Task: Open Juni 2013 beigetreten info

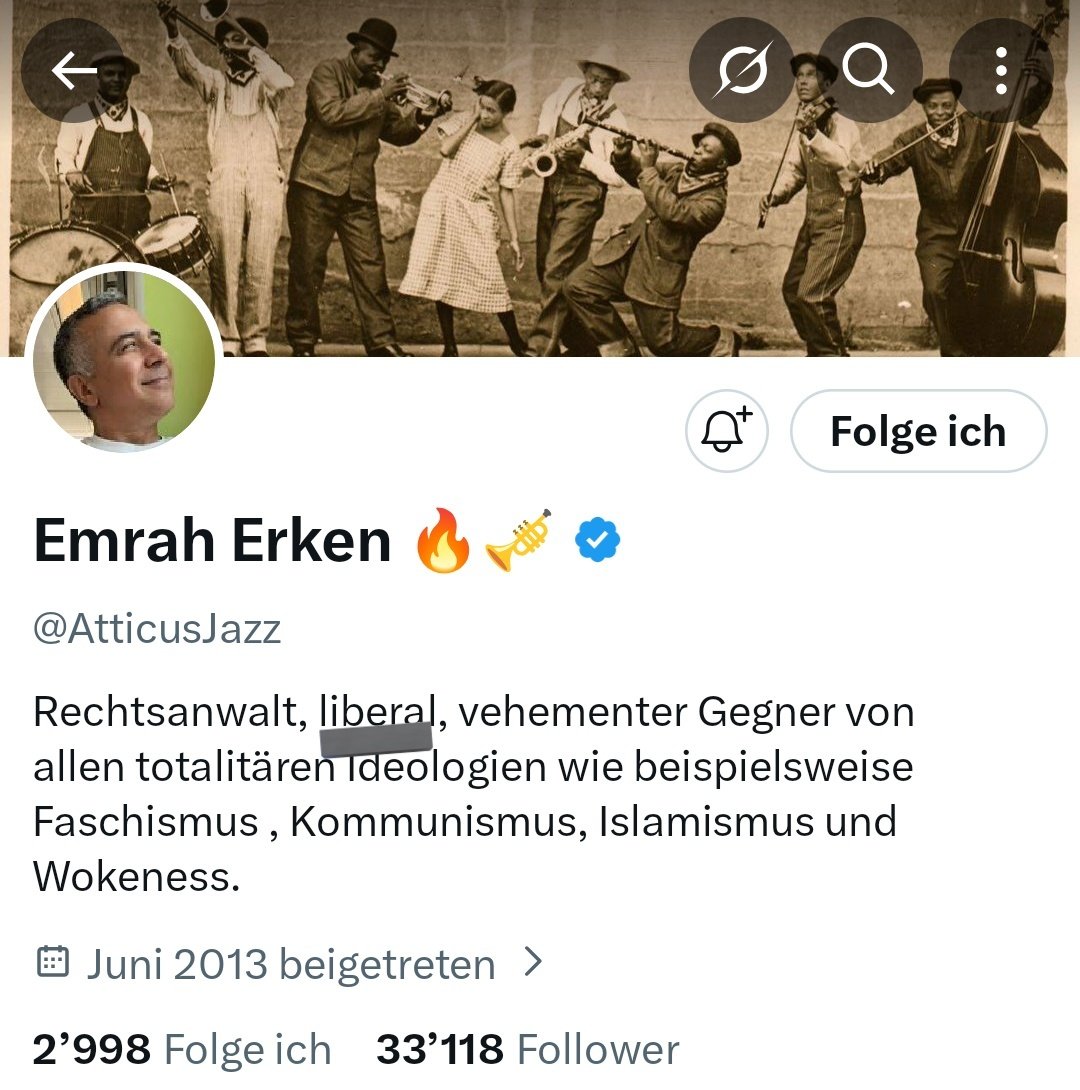Action: tap(291, 964)
